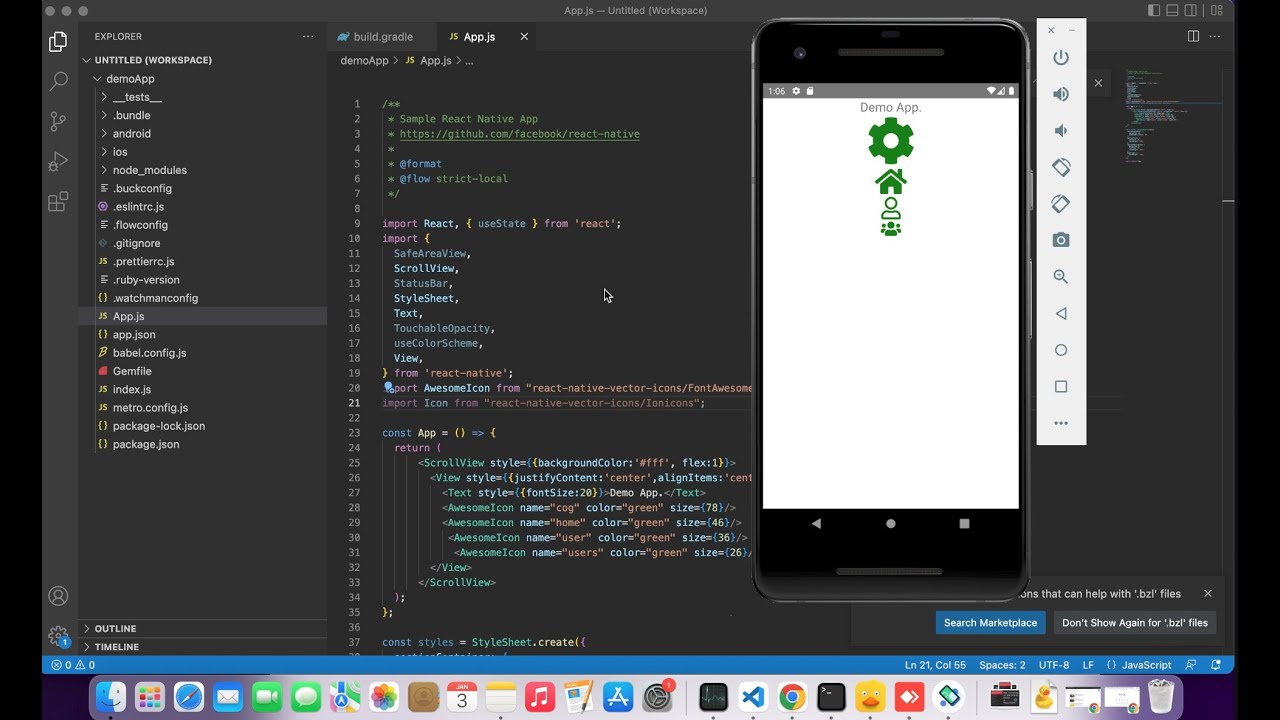Open Explorer views and more actions ellipsis
1280x720 pixels.
point(308,36)
